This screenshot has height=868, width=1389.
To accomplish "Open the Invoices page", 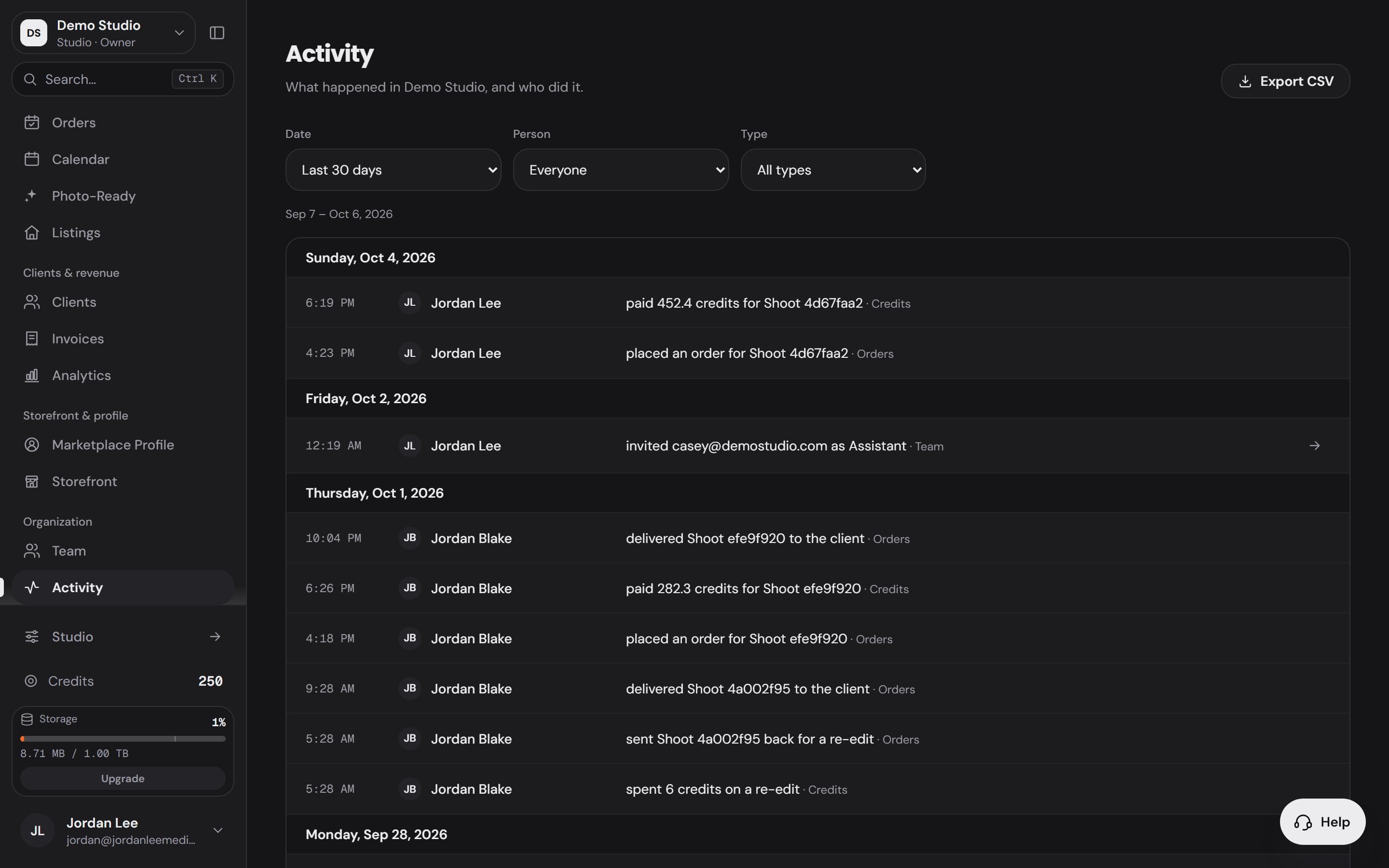I will click(123, 339).
